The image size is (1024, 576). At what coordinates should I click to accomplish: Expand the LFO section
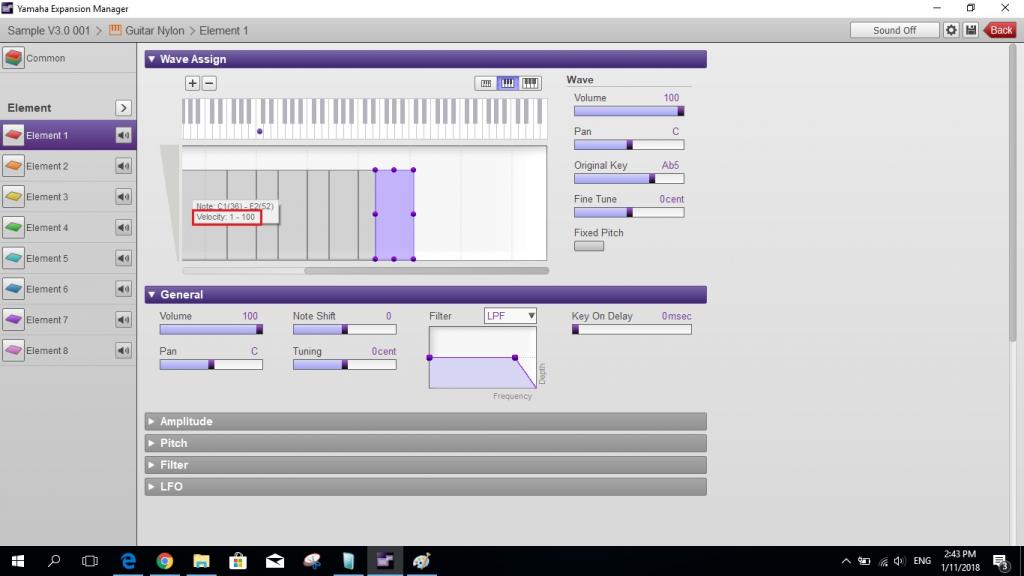tap(426, 487)
